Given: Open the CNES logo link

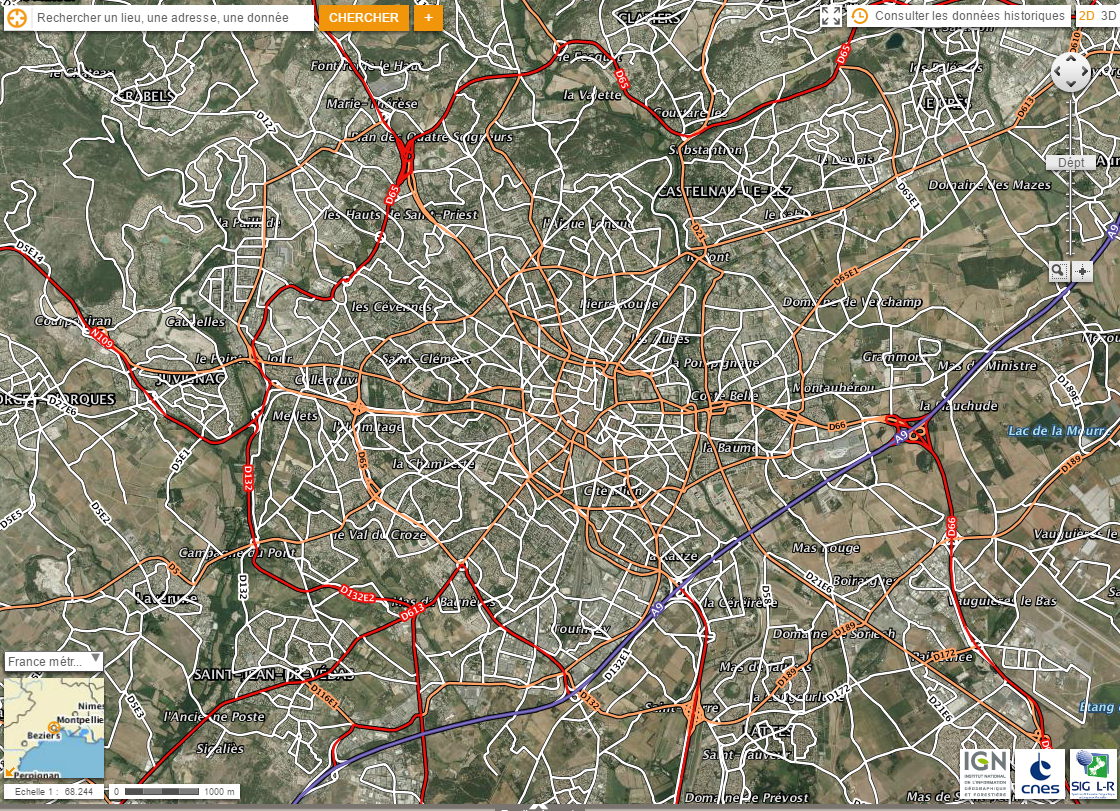Looking at the screenshot, I should point(1039,774).
